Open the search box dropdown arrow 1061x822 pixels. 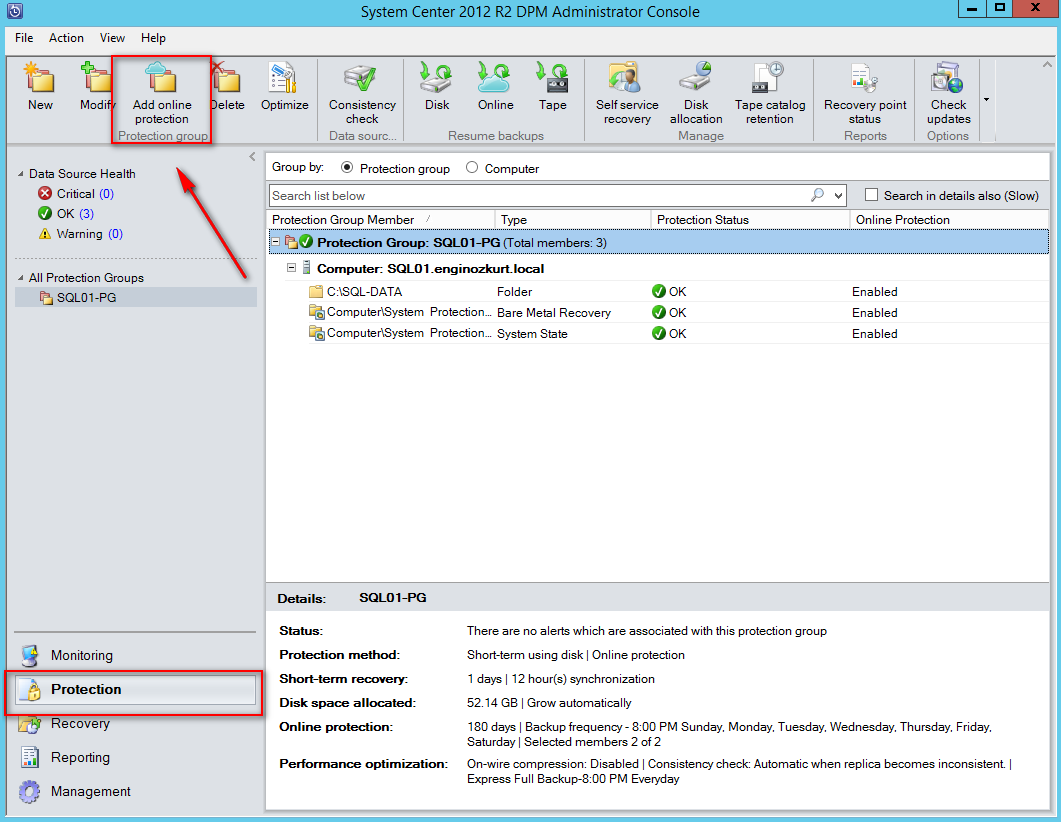tap(838, 196)
